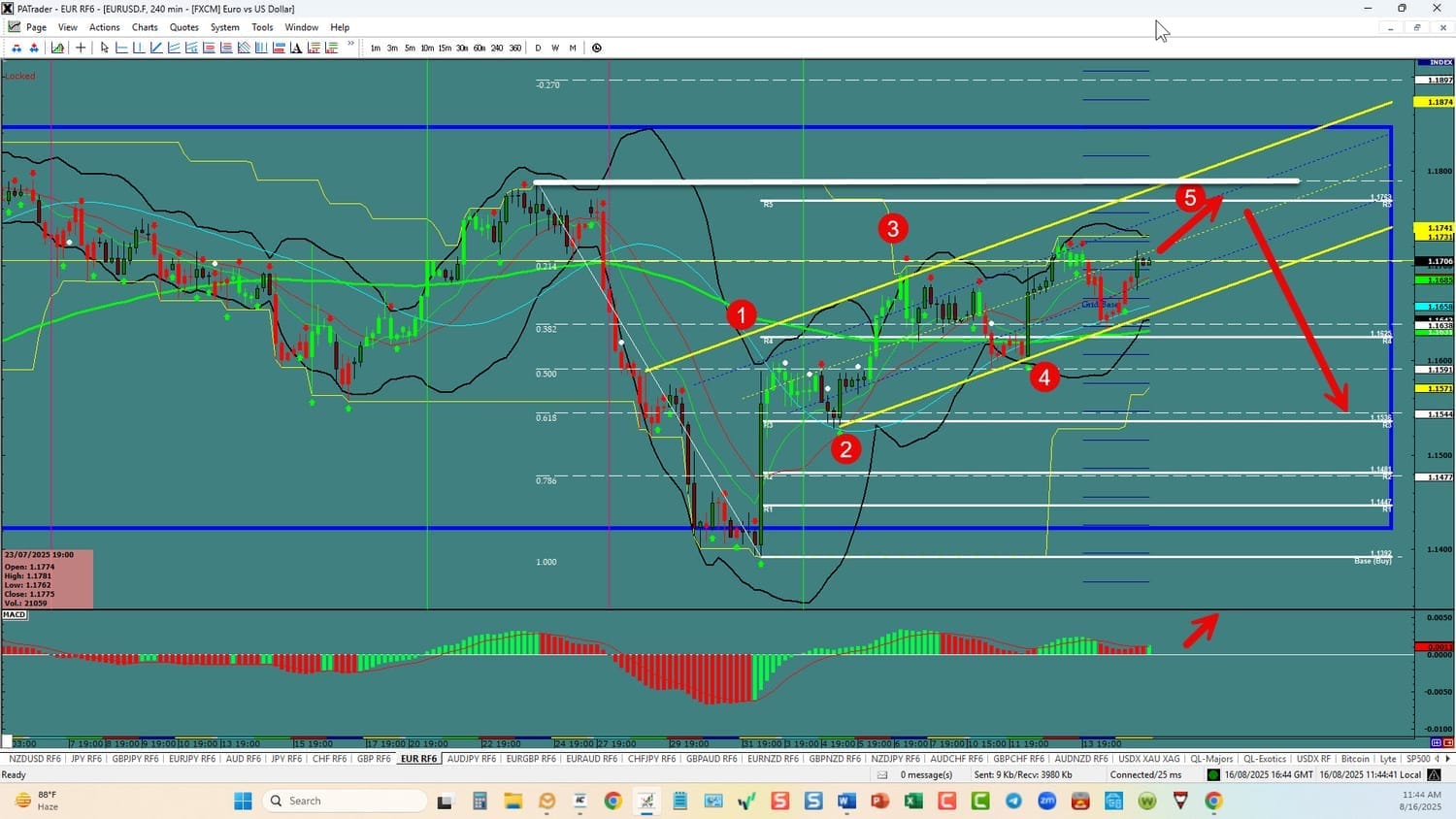Switch to the AUDJPY RF6 tab

[472, 759]
